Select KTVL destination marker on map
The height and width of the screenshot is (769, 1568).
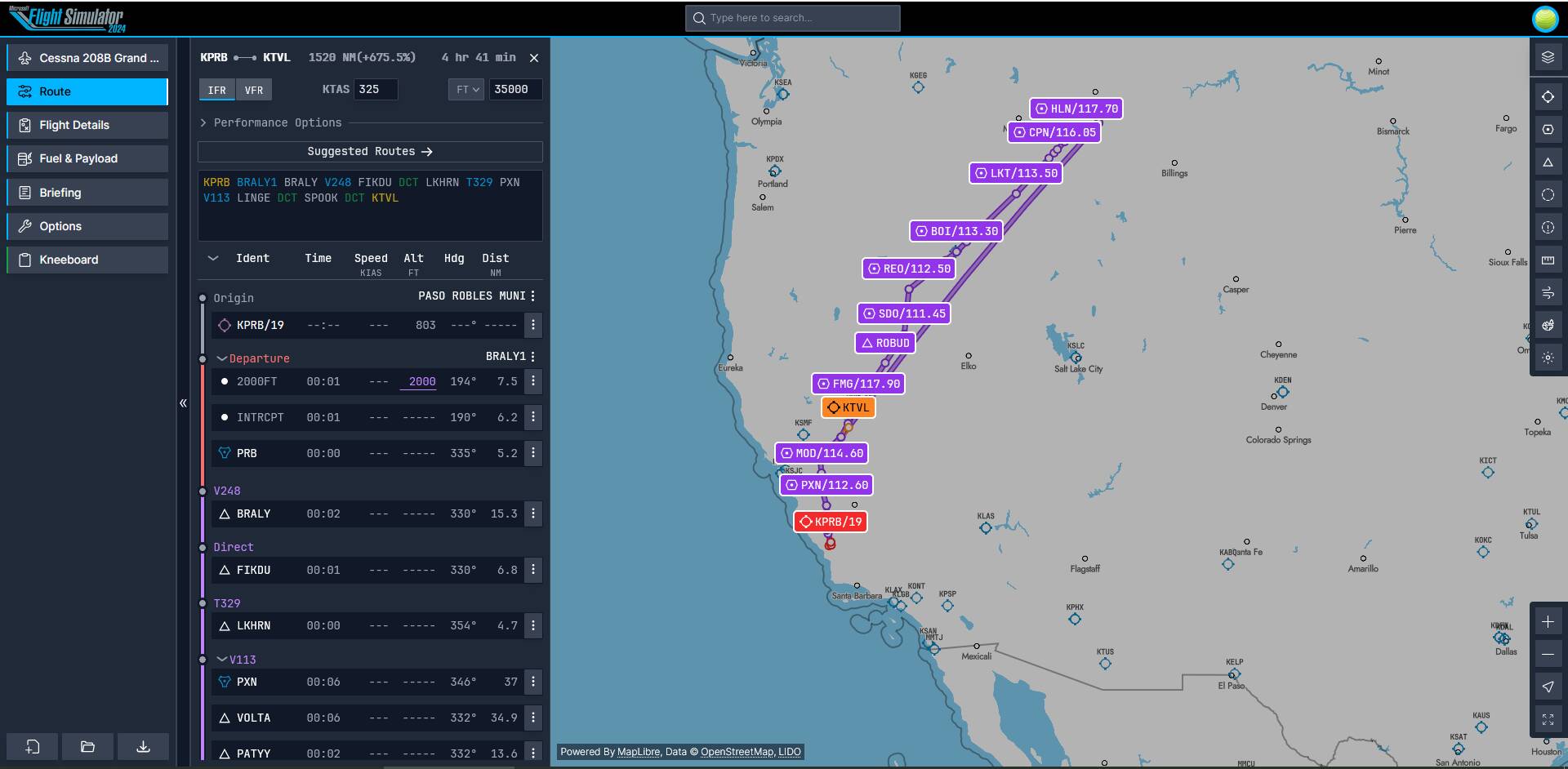(x=849, y=407)
